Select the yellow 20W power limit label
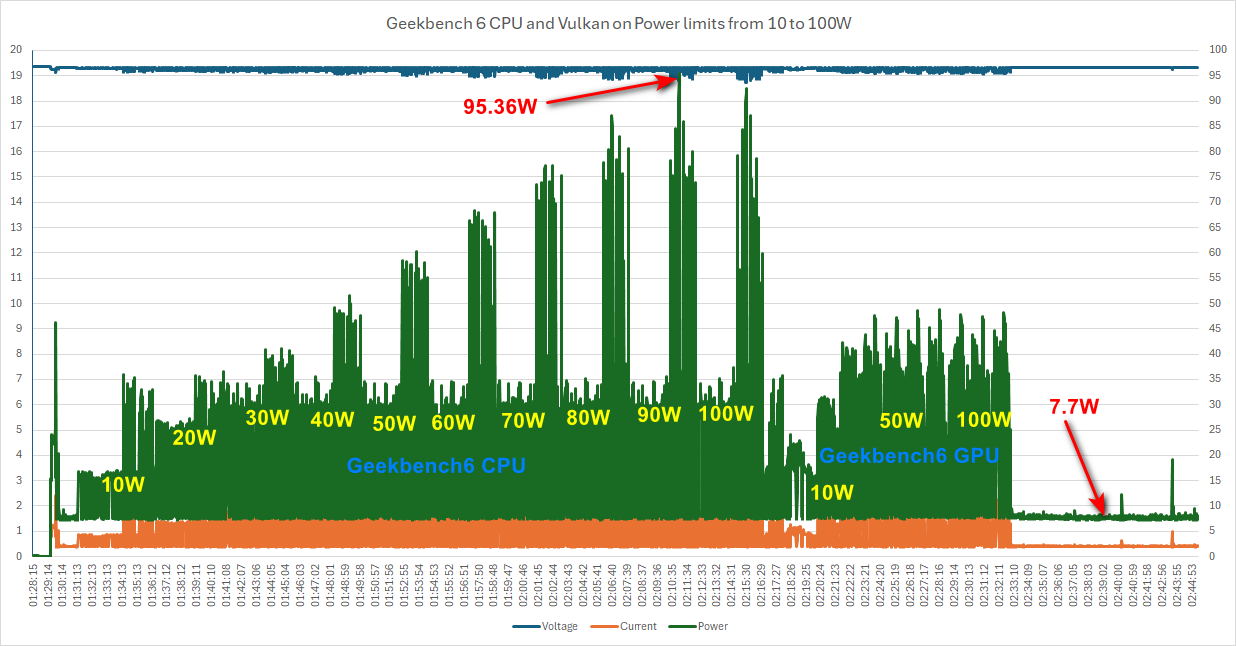The height and width of the screenshot is (646, 1236). point(194,438)
